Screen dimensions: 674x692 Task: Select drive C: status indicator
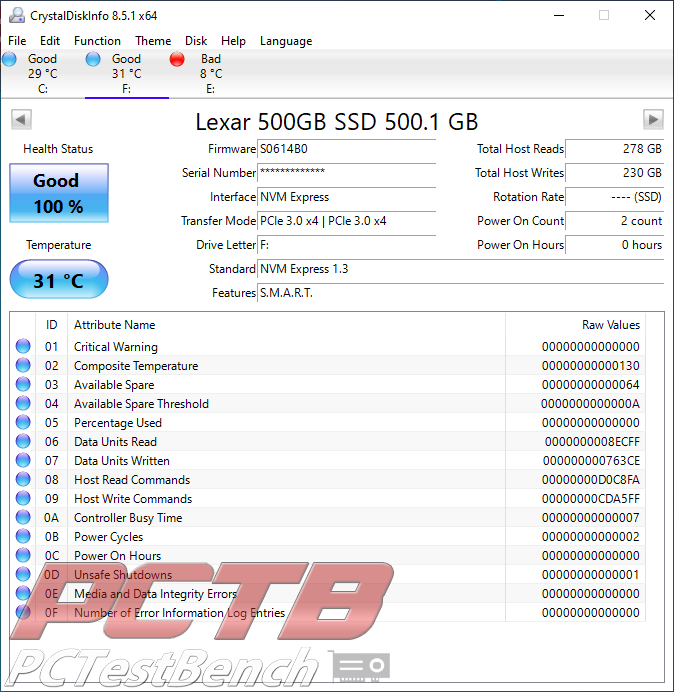(9, 59)
